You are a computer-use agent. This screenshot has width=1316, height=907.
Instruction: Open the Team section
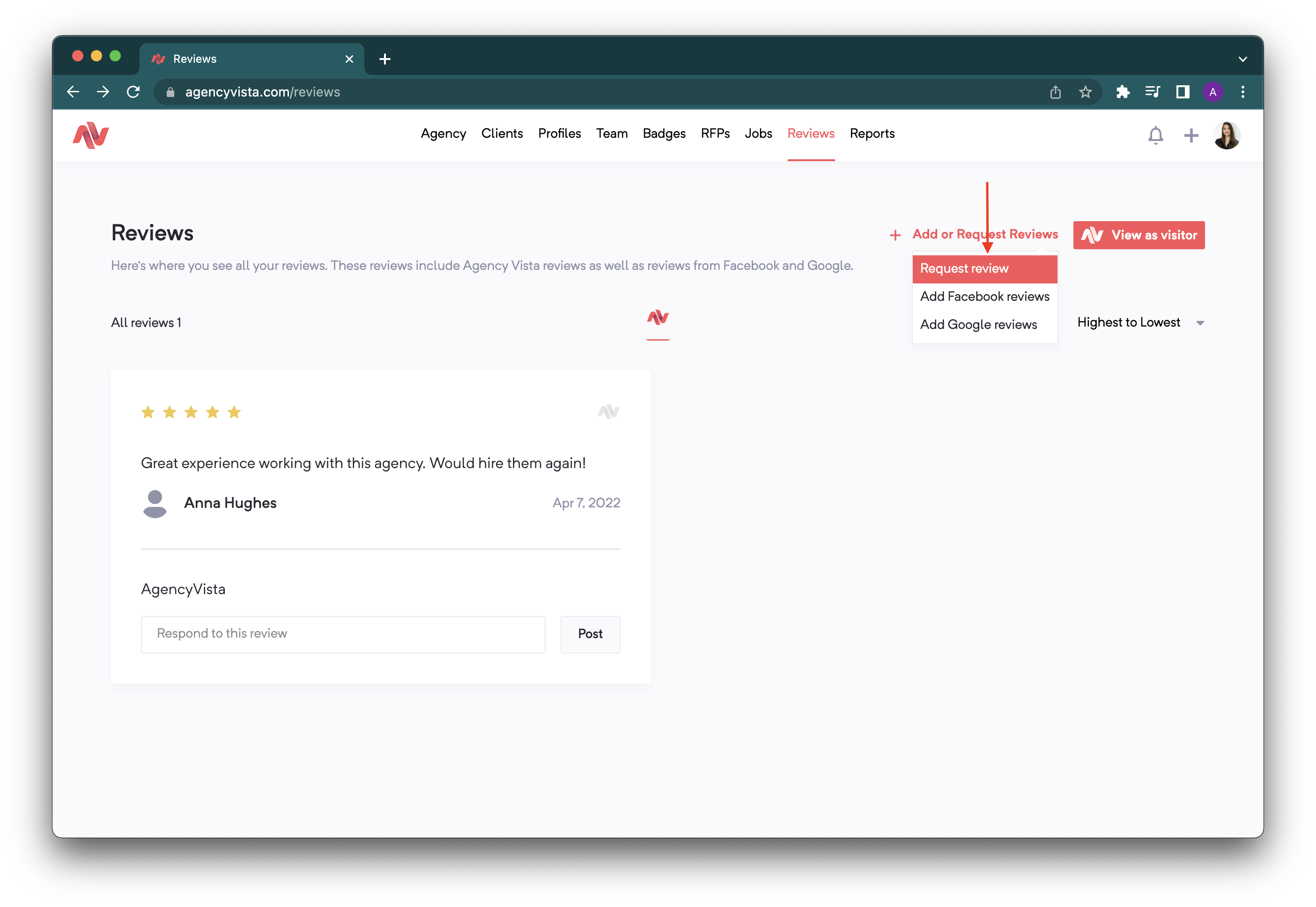coord(612,134)
